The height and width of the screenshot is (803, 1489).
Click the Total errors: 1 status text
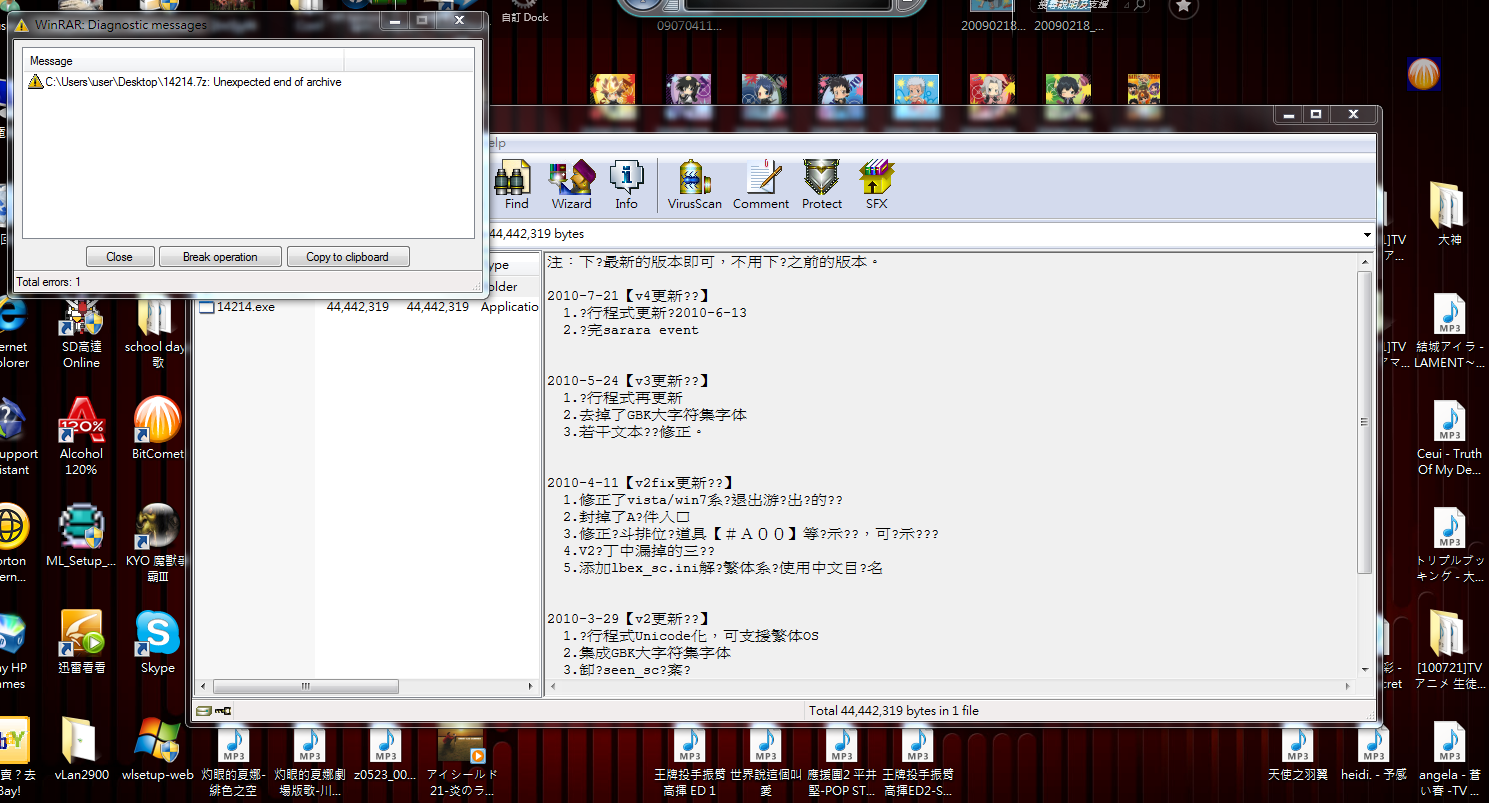coord(48,282)
